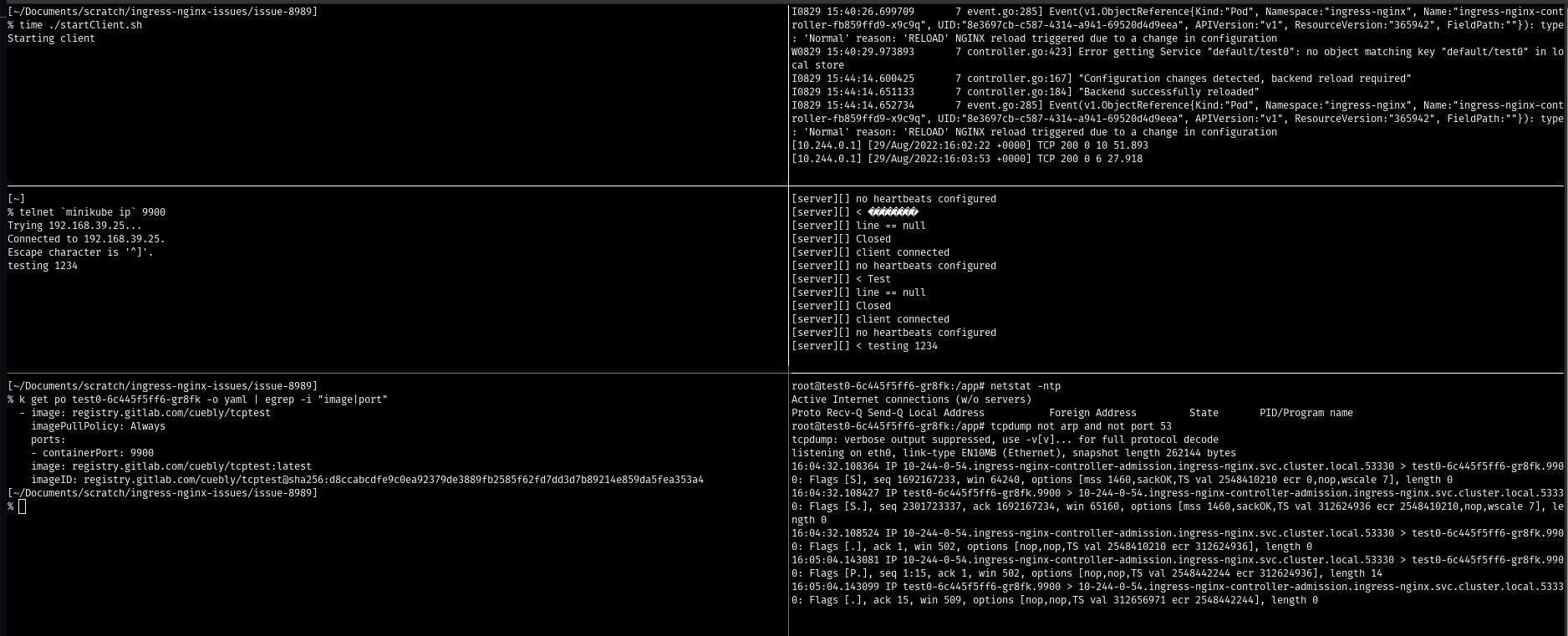This screenshot has width=1568, height=636.
Task: Click '[server][] < testing 1234' line
Action: (x=864, y=346)
